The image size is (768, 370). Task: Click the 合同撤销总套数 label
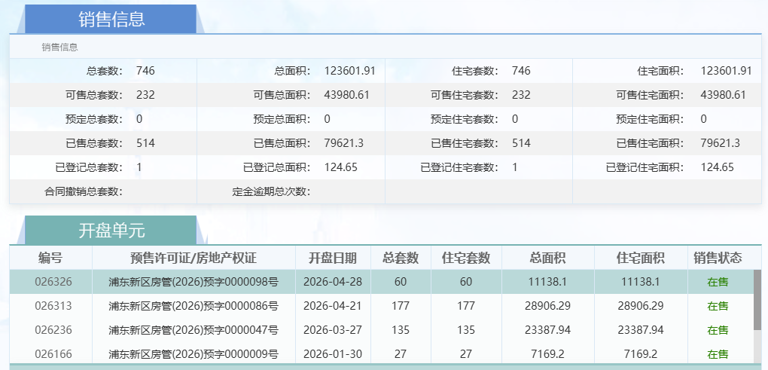coord(83,192)
